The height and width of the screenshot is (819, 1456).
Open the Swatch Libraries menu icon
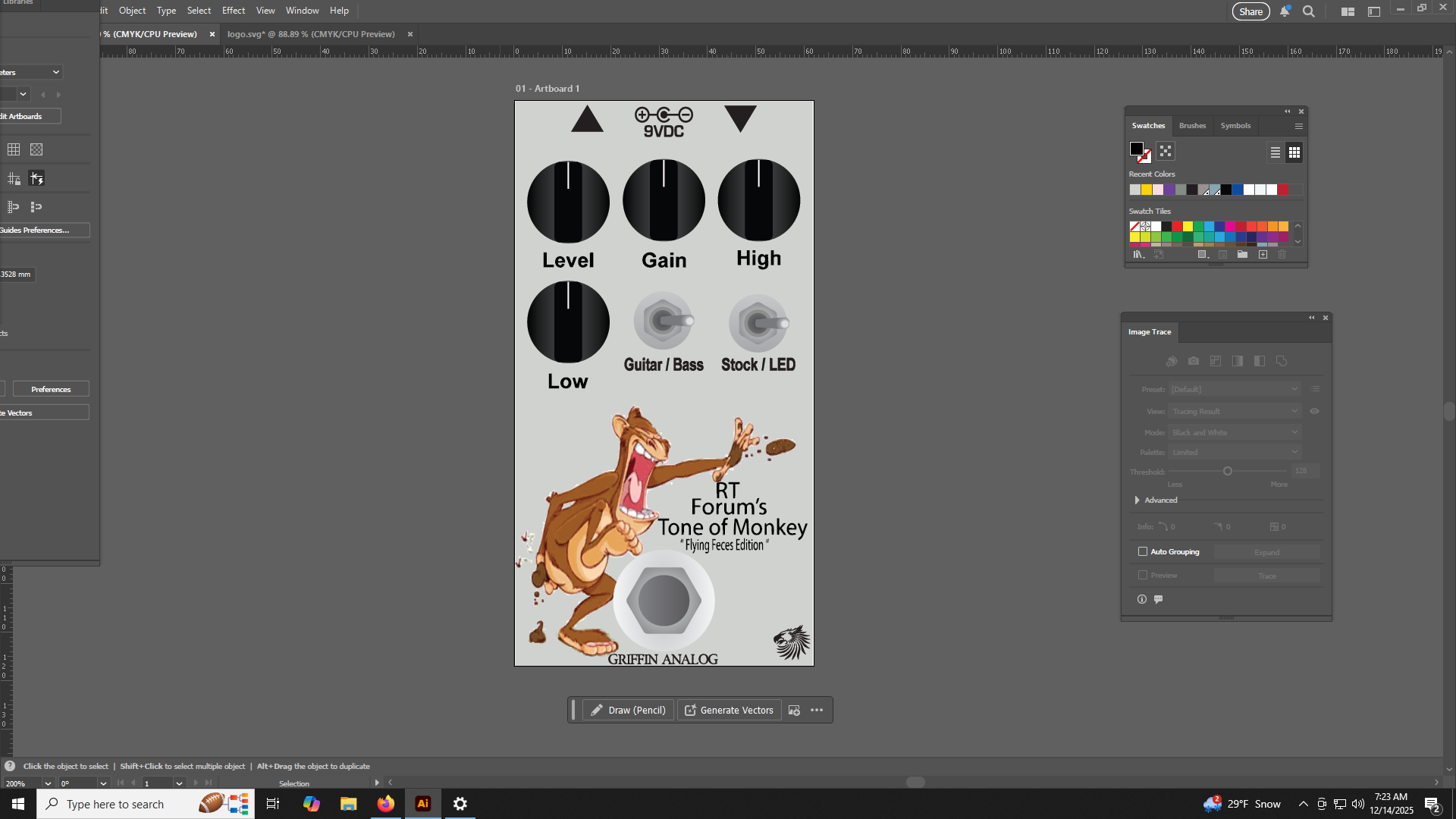1138,255
